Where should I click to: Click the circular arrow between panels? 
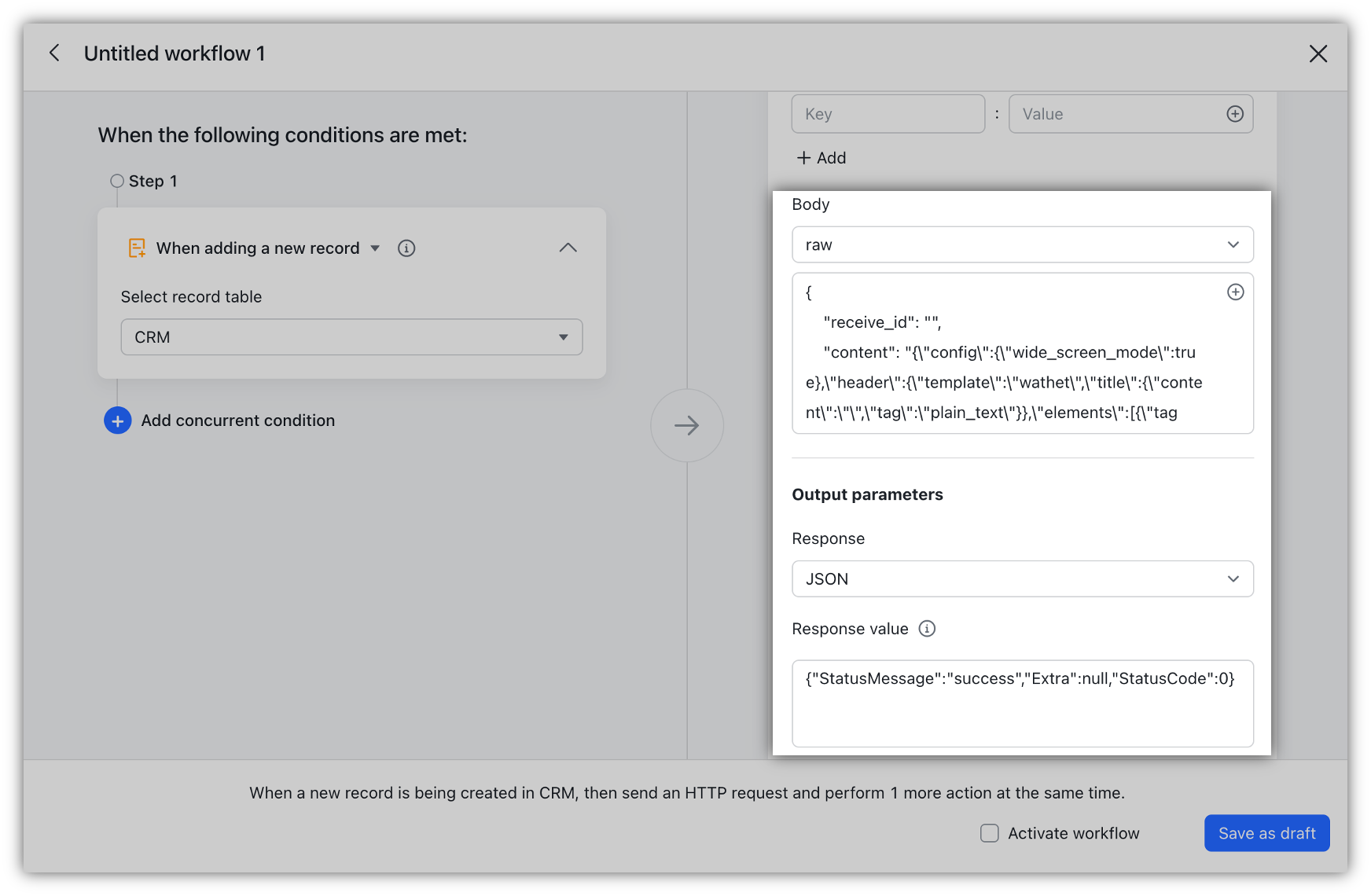[686, 425]
